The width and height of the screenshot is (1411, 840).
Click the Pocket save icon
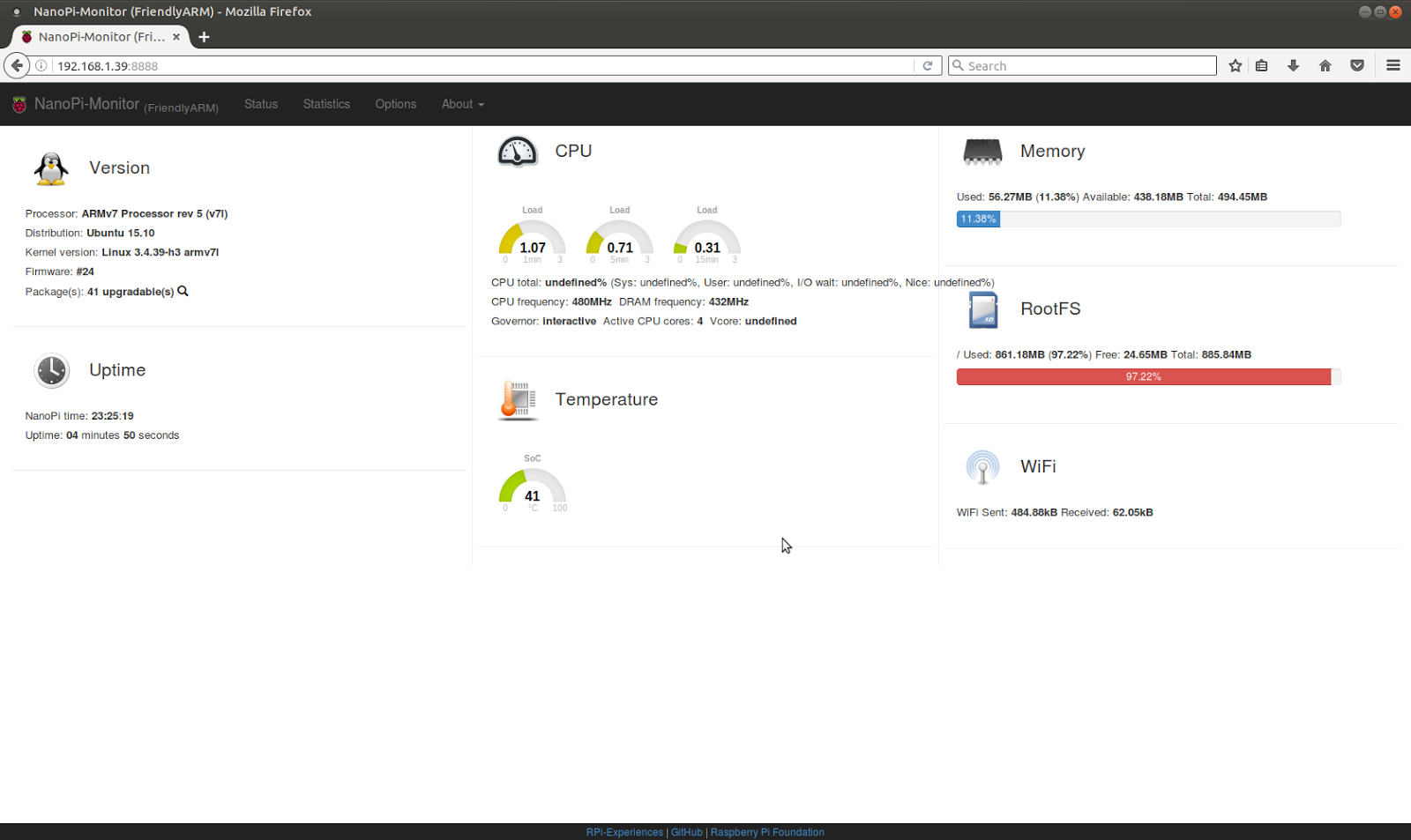tap(1357, 66)
